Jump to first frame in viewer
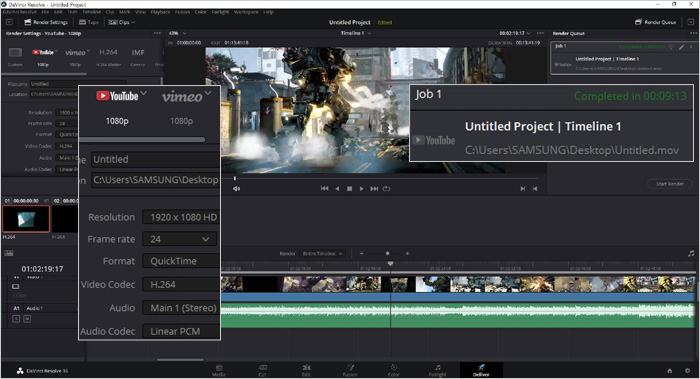This screenshot has height=379, width=700. point(325,189)
